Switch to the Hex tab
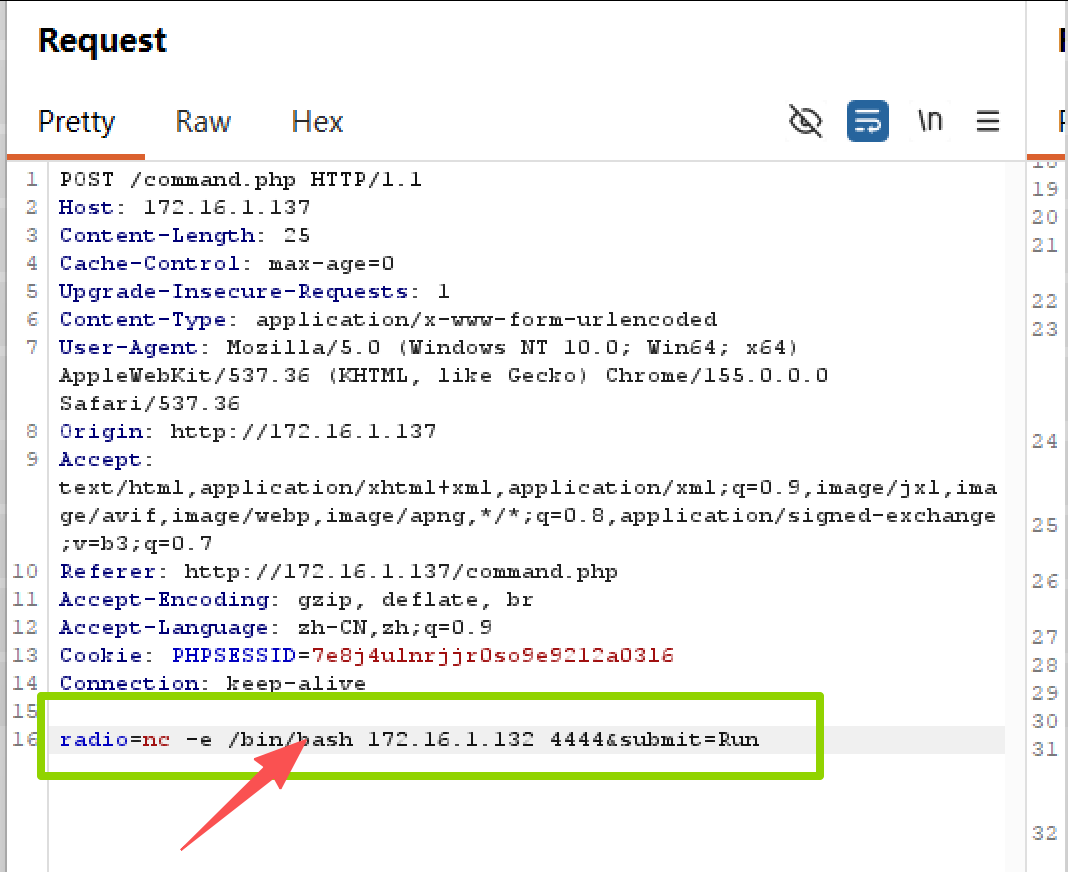This screenshot has width=1068, height=872. [317, 122]
